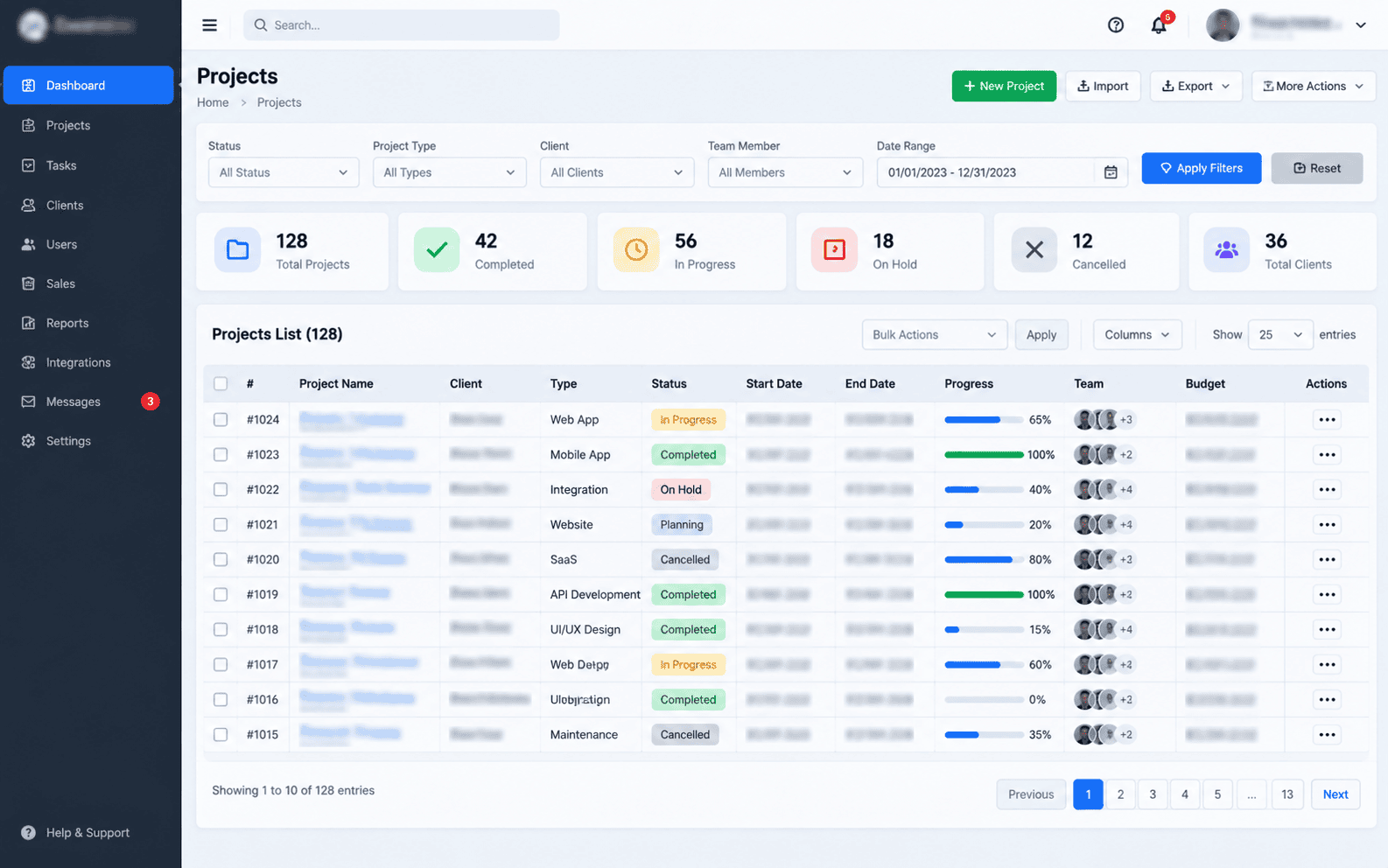Open actions menu for project #1024
The height and width of the screenshot is (868, 1388).
coord(1328,420)
